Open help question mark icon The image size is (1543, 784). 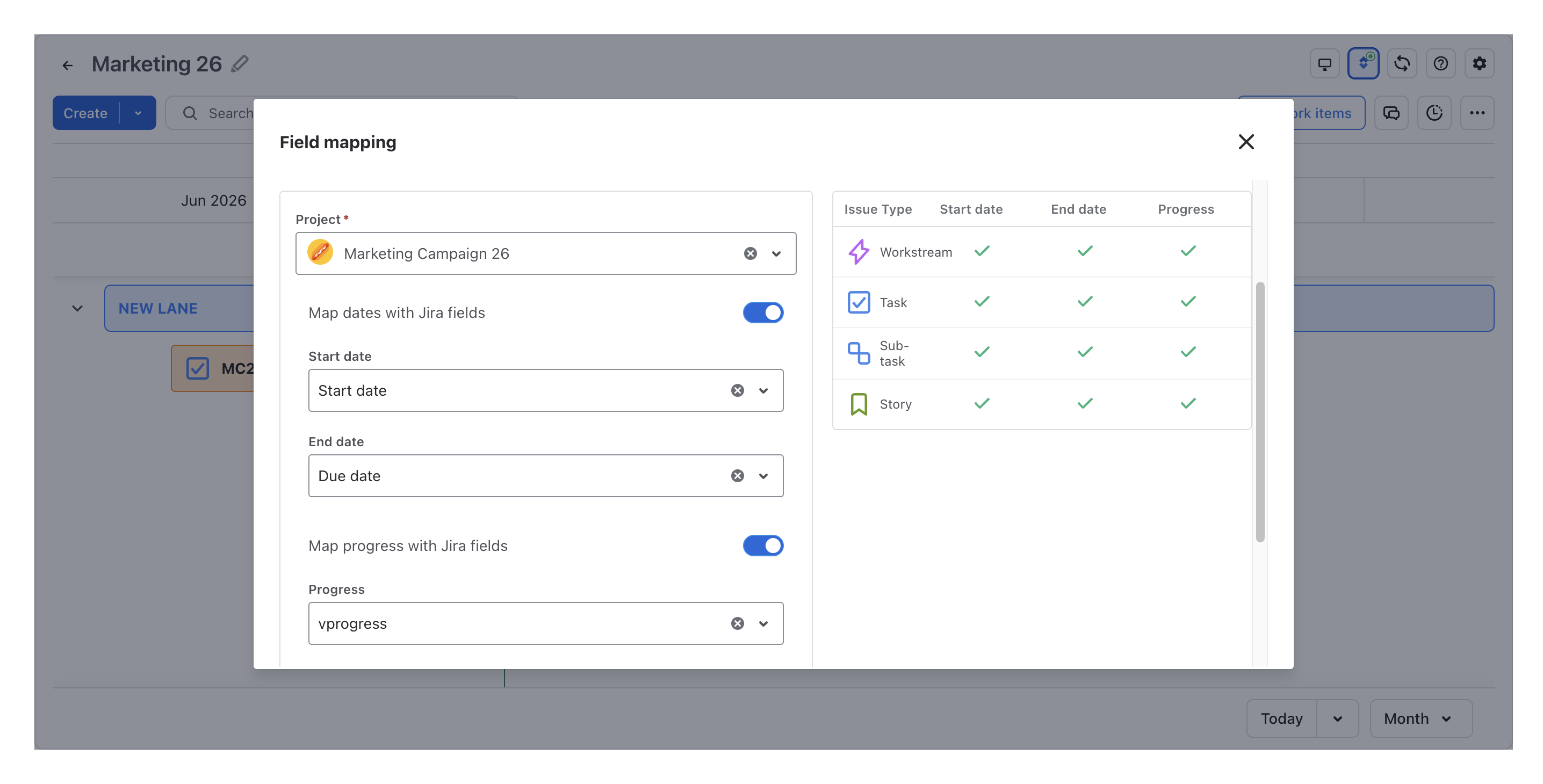coord(1440,63)
